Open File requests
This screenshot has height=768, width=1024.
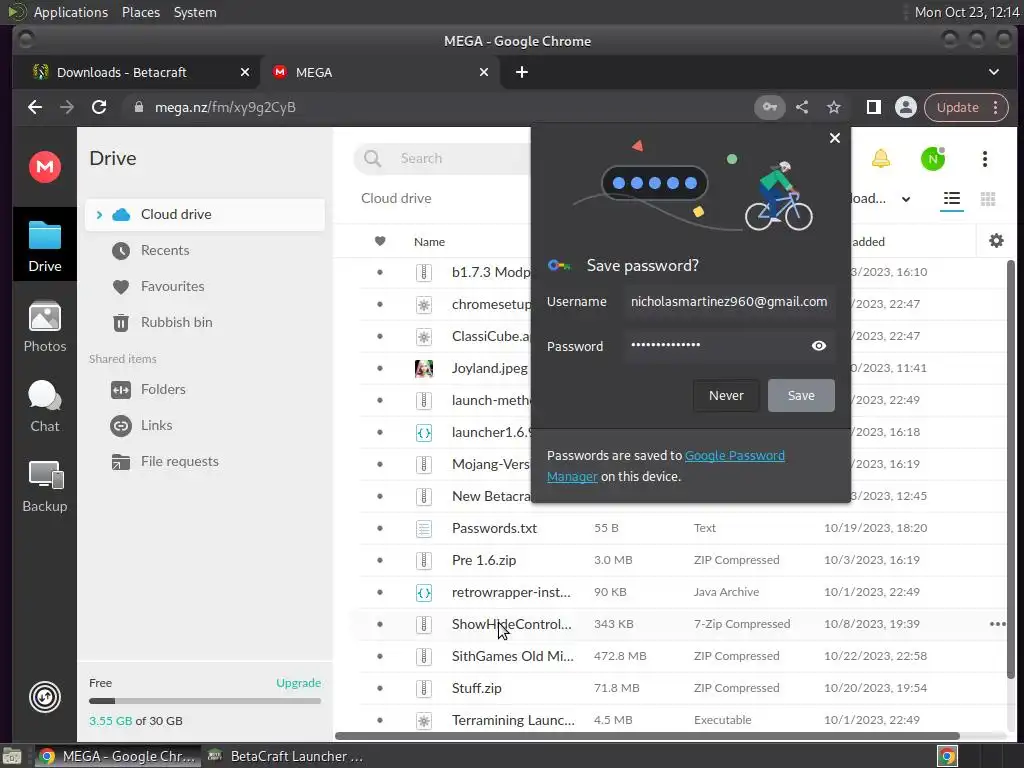click(204, 461)
